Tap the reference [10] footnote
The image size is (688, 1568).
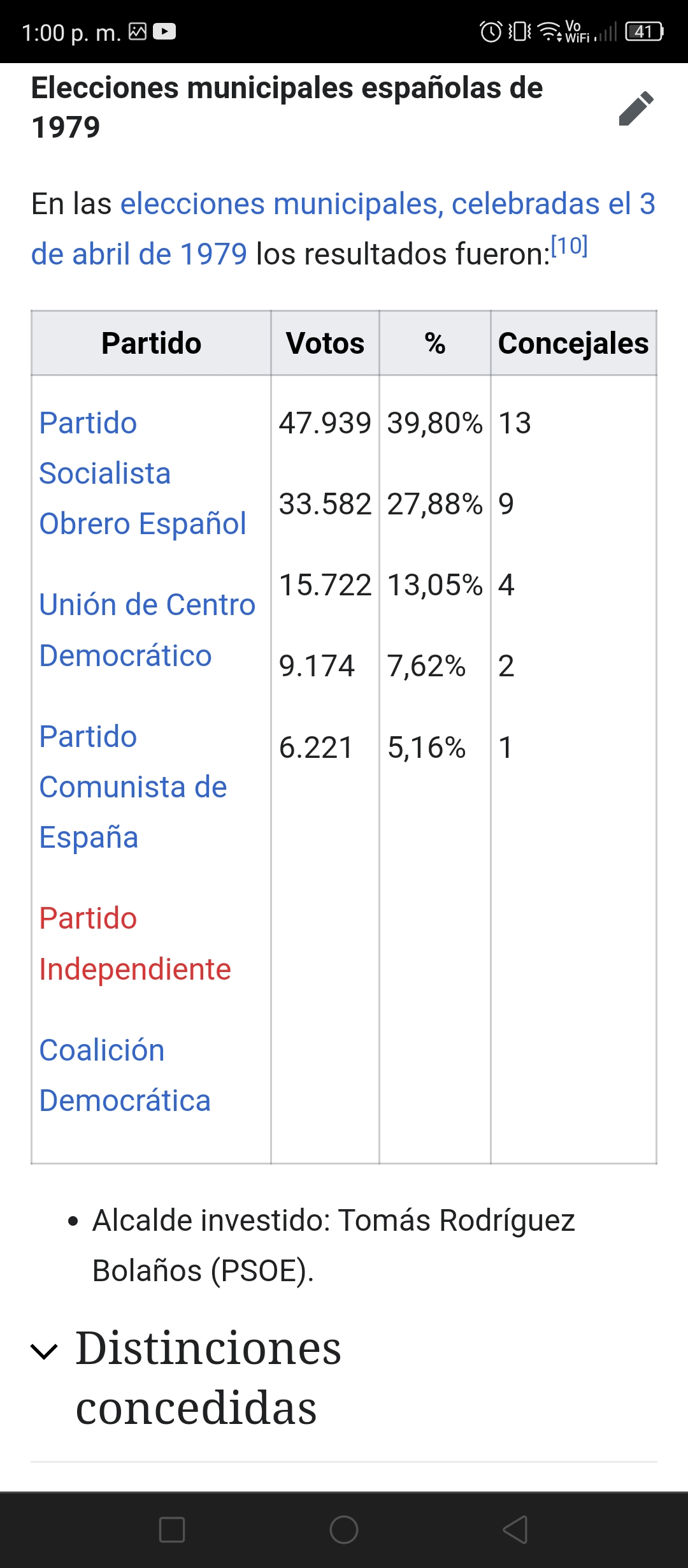click(x=570, y=246)
